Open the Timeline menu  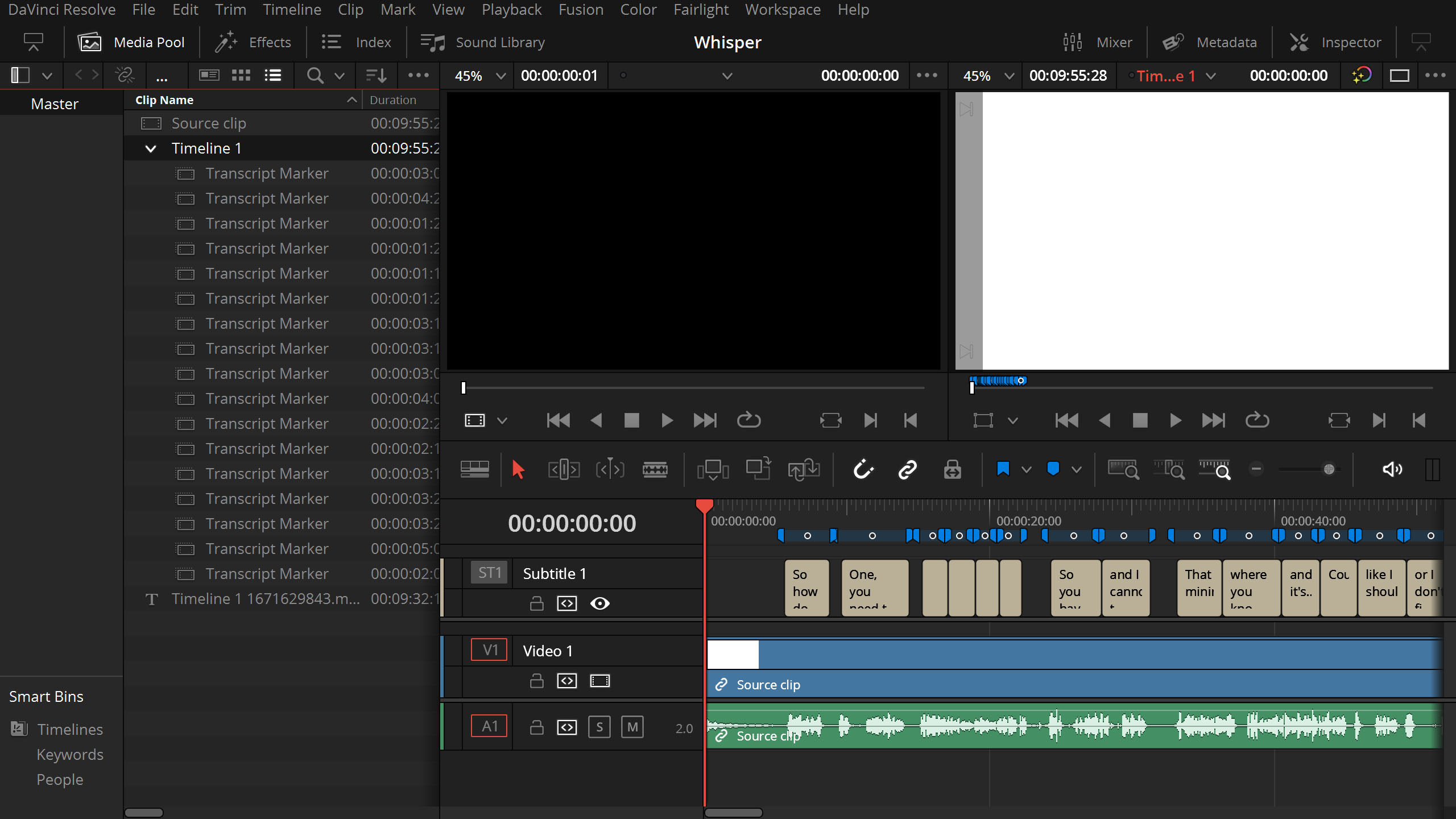pyautogui.click(x=292, y=10)
